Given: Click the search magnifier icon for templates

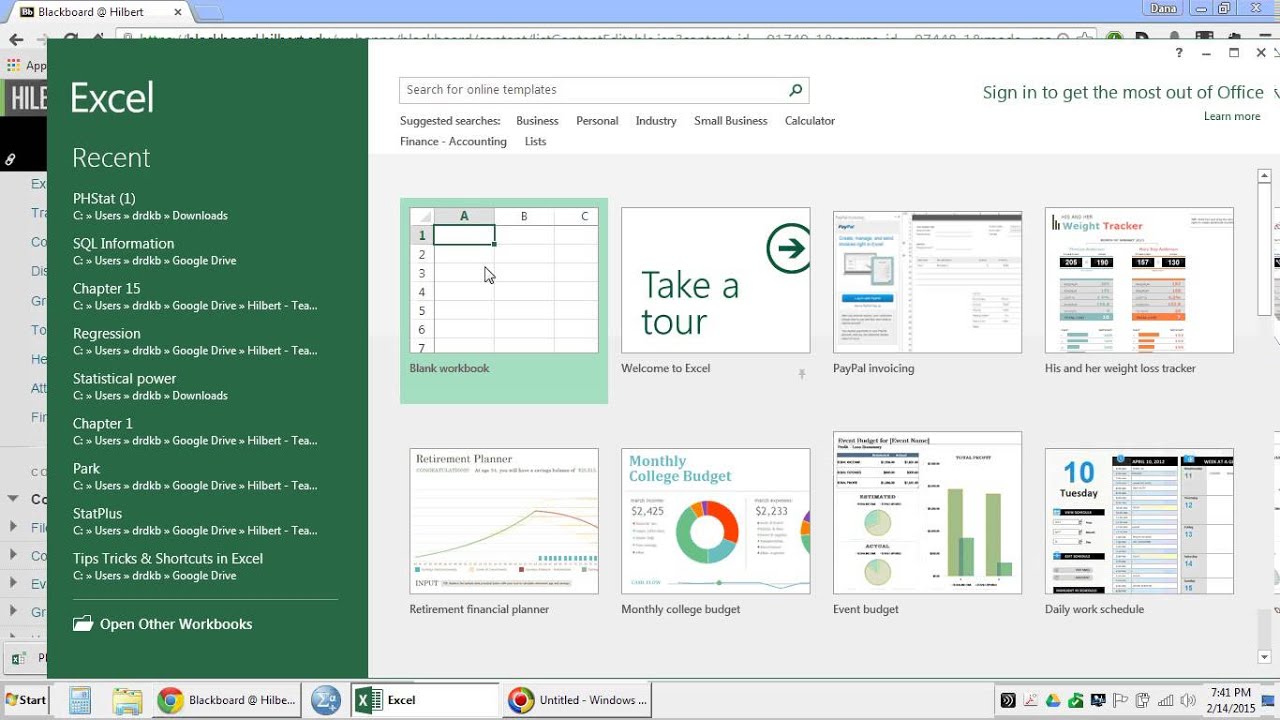Looking at the screenshot, I should 795,90.
